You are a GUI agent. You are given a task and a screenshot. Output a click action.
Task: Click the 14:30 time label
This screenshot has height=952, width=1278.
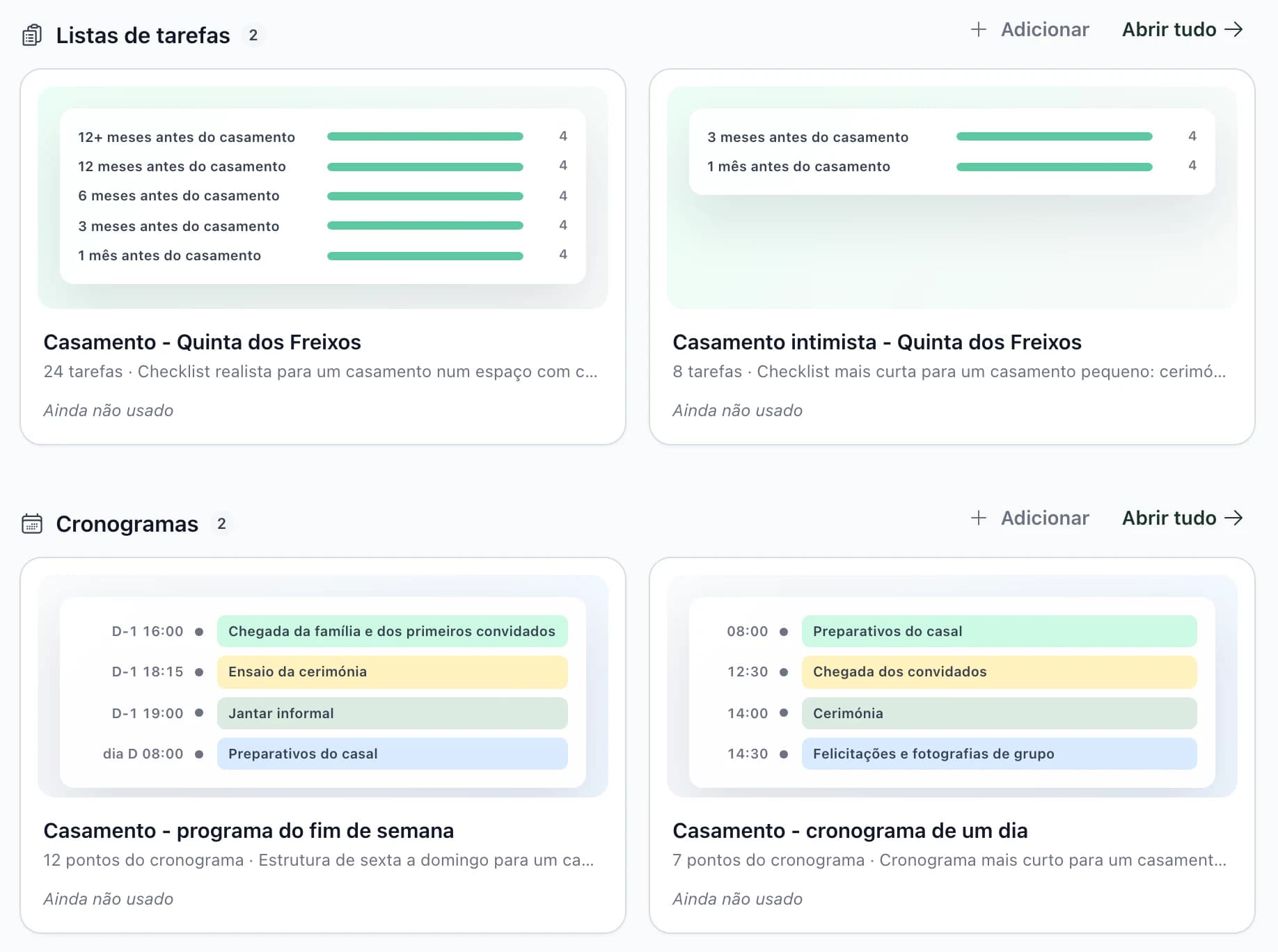point(748,754)
